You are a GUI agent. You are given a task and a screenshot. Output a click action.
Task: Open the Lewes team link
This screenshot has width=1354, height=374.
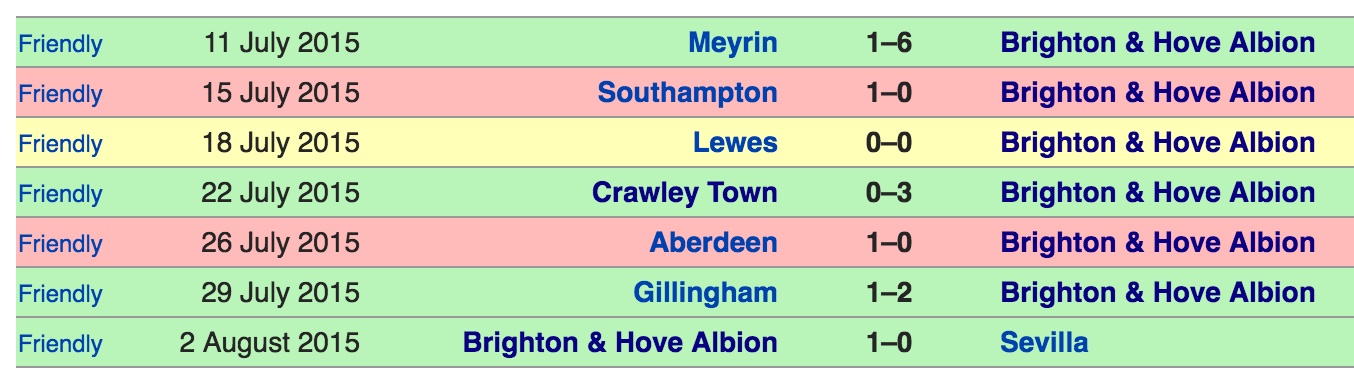click(735, 143)
